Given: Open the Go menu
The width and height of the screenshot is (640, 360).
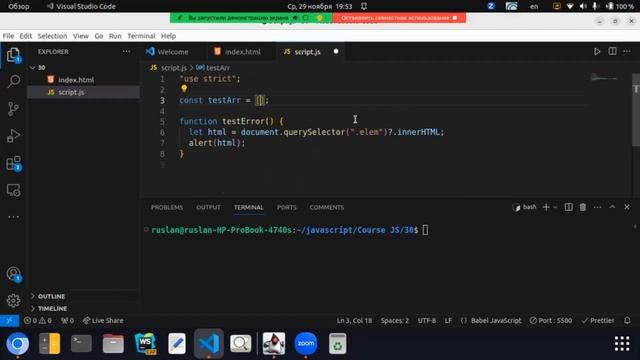Looking at the screenshot, I should [99, 36].
